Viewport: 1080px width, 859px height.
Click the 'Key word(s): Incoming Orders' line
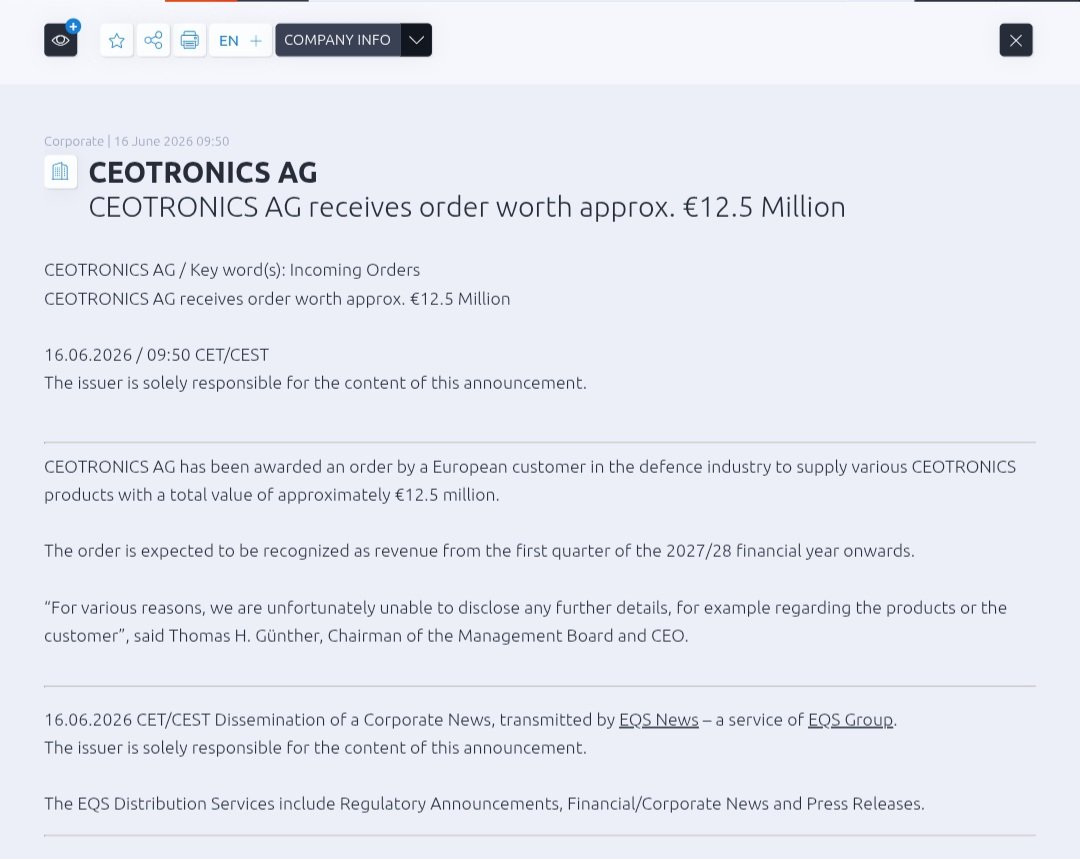point(232,269)
